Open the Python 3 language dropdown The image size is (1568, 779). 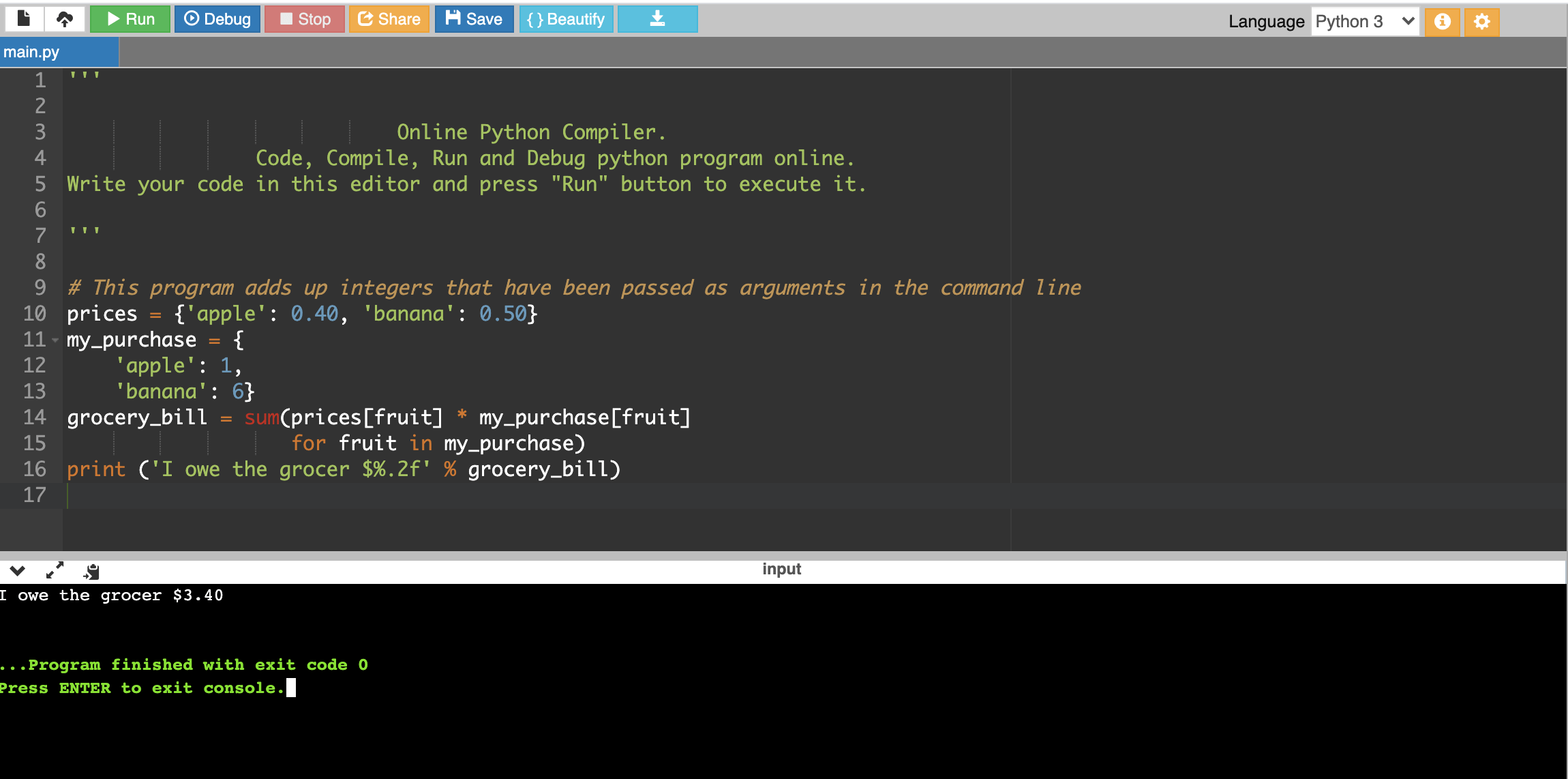click(x=1364, y=22)
